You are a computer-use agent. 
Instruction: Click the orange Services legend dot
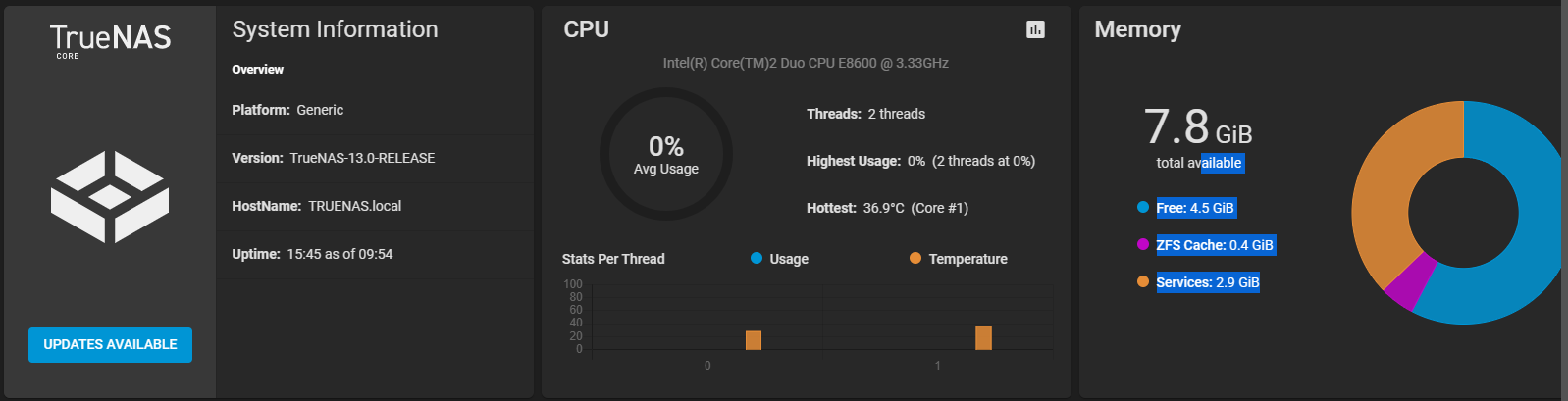click(1143, 281)
